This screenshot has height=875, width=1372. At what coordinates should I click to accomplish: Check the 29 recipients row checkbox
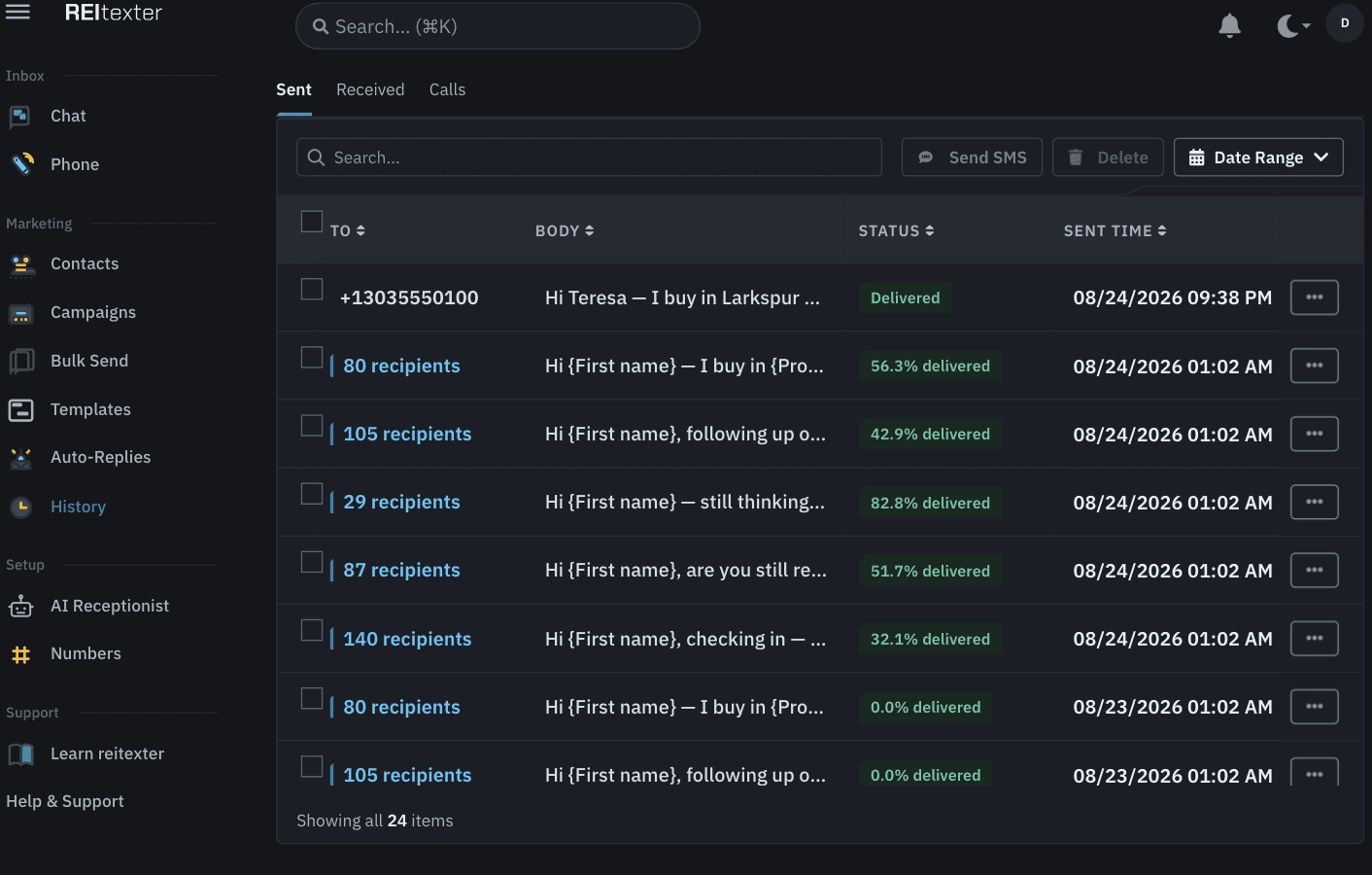(312, 494)
